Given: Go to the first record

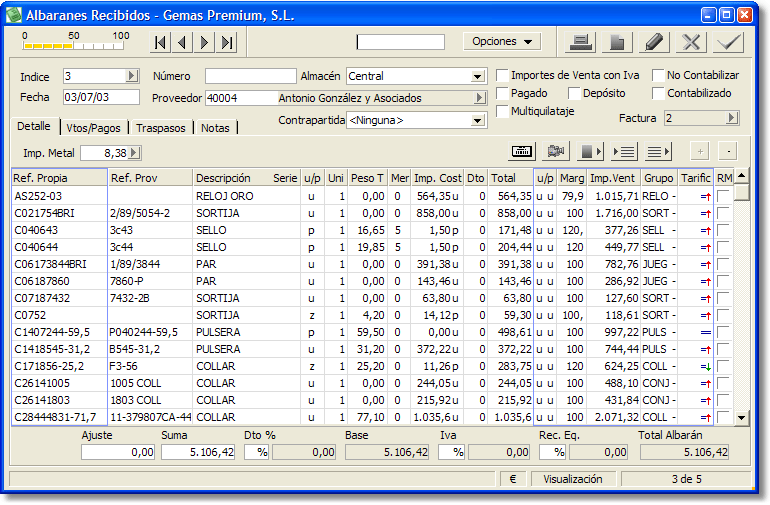Looking at the screenshot, I should point(160,43).
